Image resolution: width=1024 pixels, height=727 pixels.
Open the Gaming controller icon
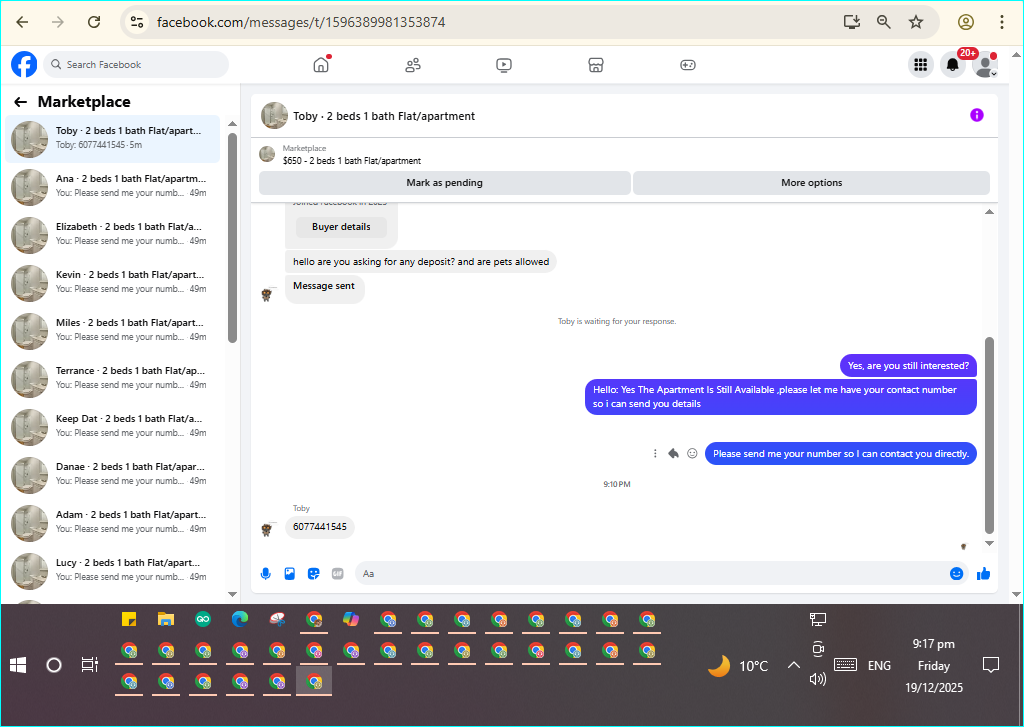point(688,65)
